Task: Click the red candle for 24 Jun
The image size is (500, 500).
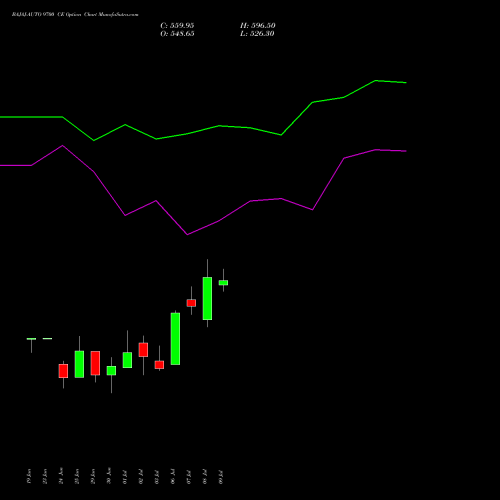Action: [x=63, y=371]
